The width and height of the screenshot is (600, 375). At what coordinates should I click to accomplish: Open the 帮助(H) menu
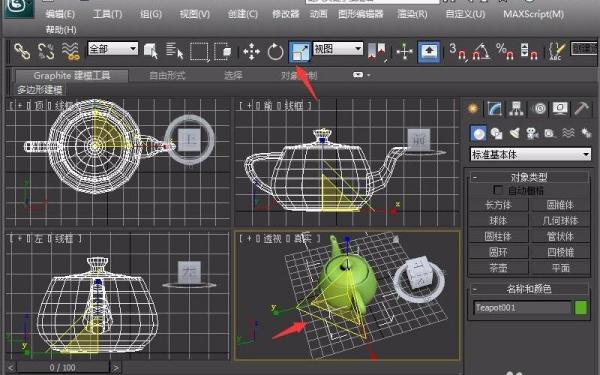pos(61,30)
